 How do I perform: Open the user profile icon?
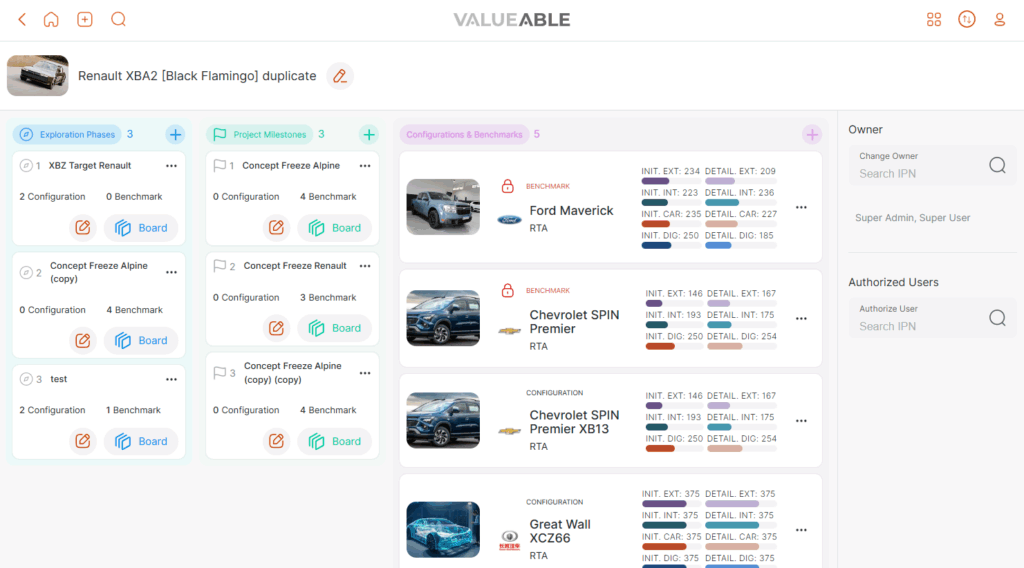999,20
